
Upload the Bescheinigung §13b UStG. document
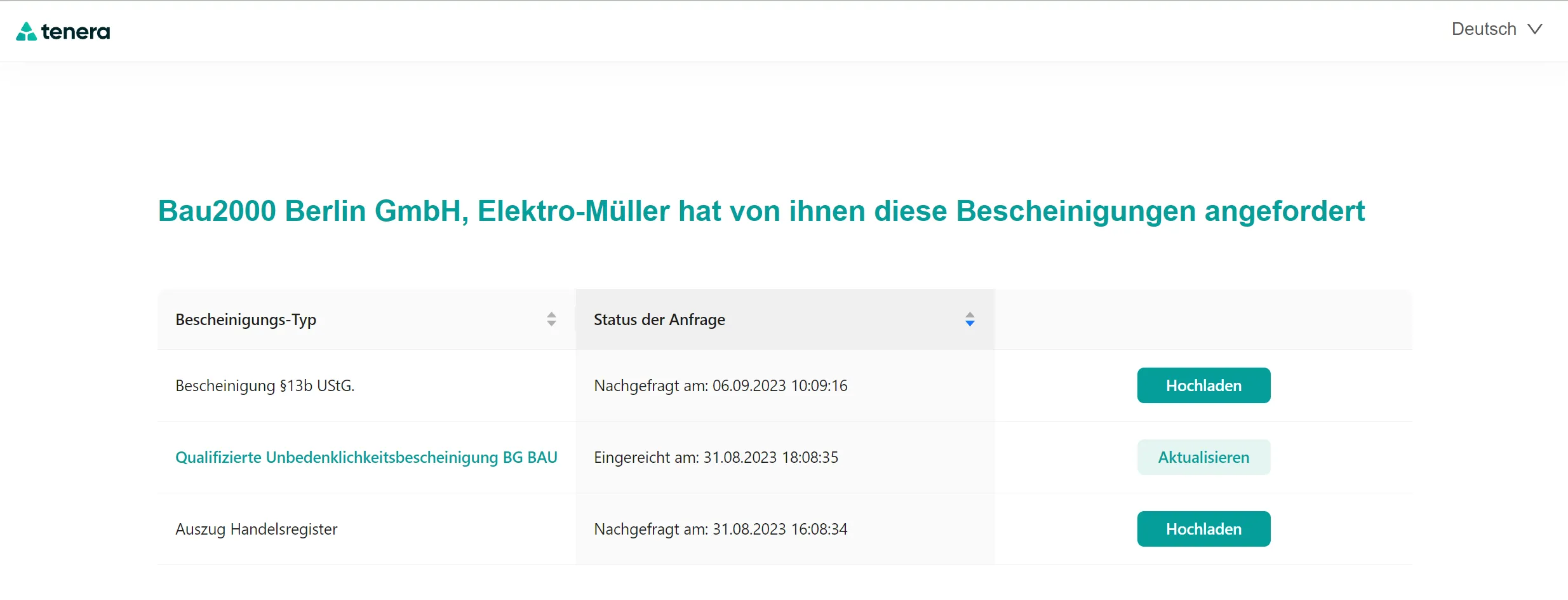[1203, 385]
